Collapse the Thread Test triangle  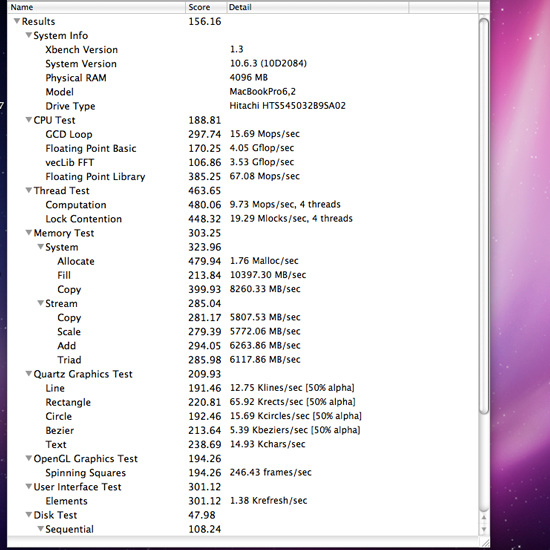(x=29, y=190)
